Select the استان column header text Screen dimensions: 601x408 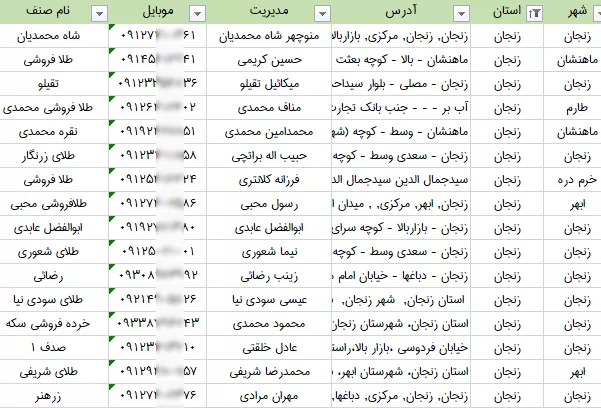[507, 11]
